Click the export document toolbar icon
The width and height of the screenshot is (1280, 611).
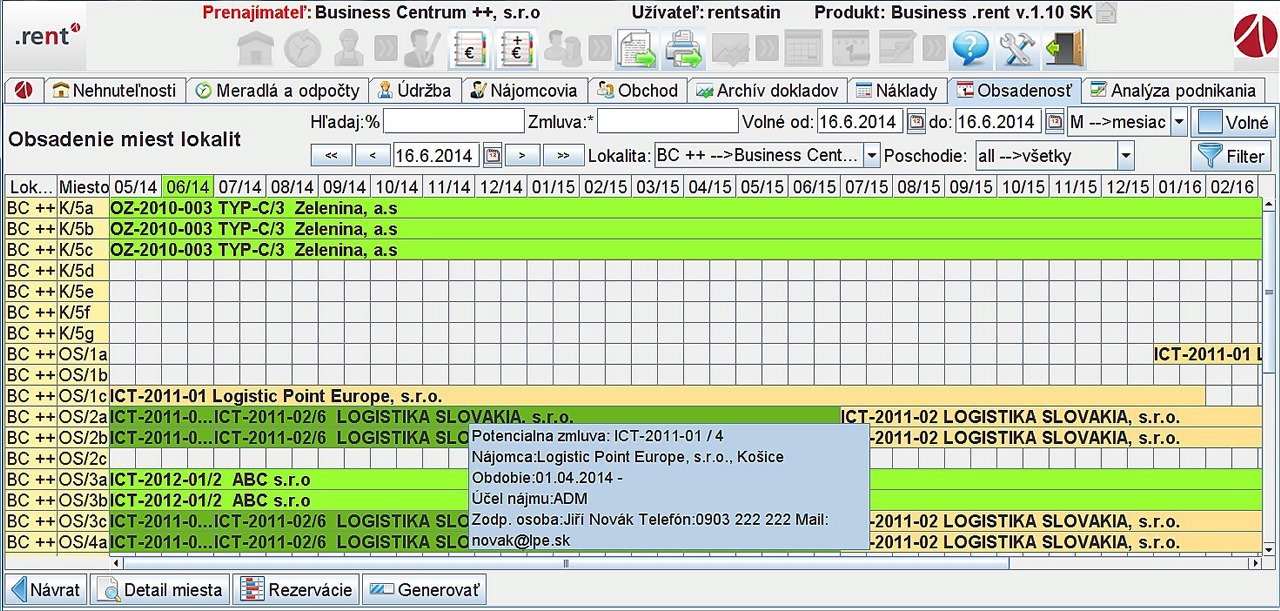pos(636,48)
